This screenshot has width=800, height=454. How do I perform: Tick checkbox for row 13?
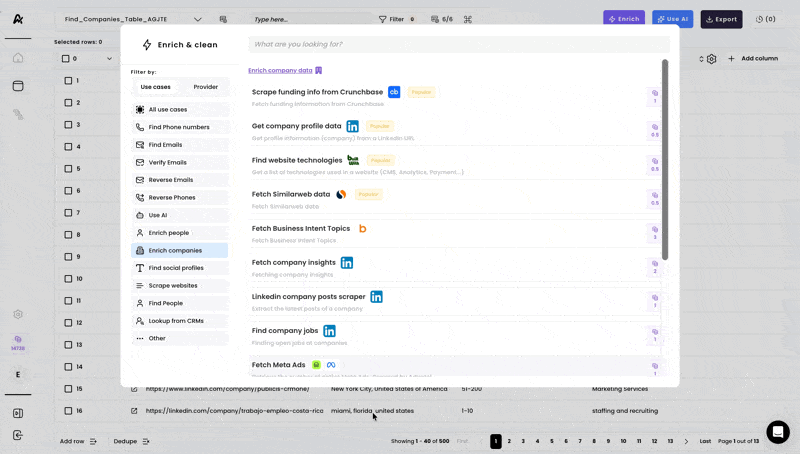tap(68, 345)
